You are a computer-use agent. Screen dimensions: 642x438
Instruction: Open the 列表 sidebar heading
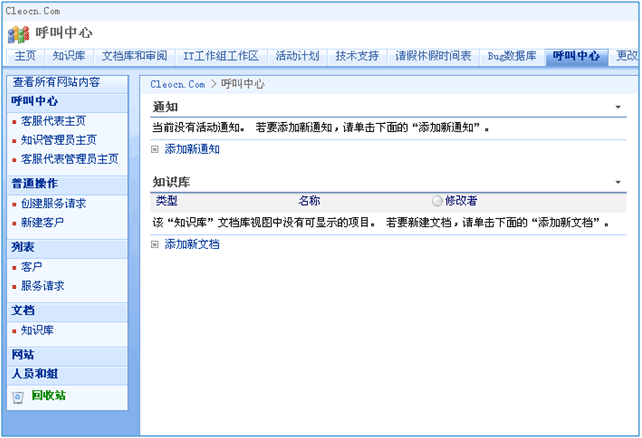point(23,247)
